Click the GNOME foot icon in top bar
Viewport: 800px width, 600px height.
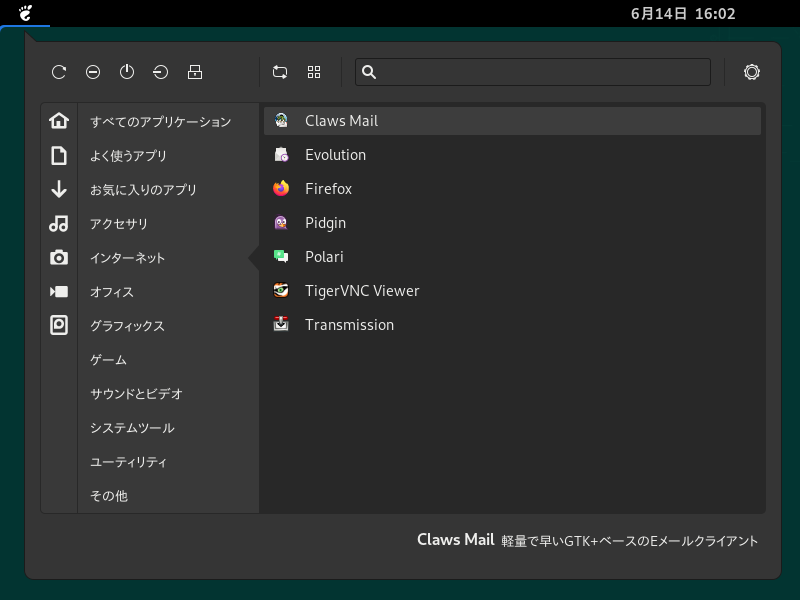click(x=25, y=13)
